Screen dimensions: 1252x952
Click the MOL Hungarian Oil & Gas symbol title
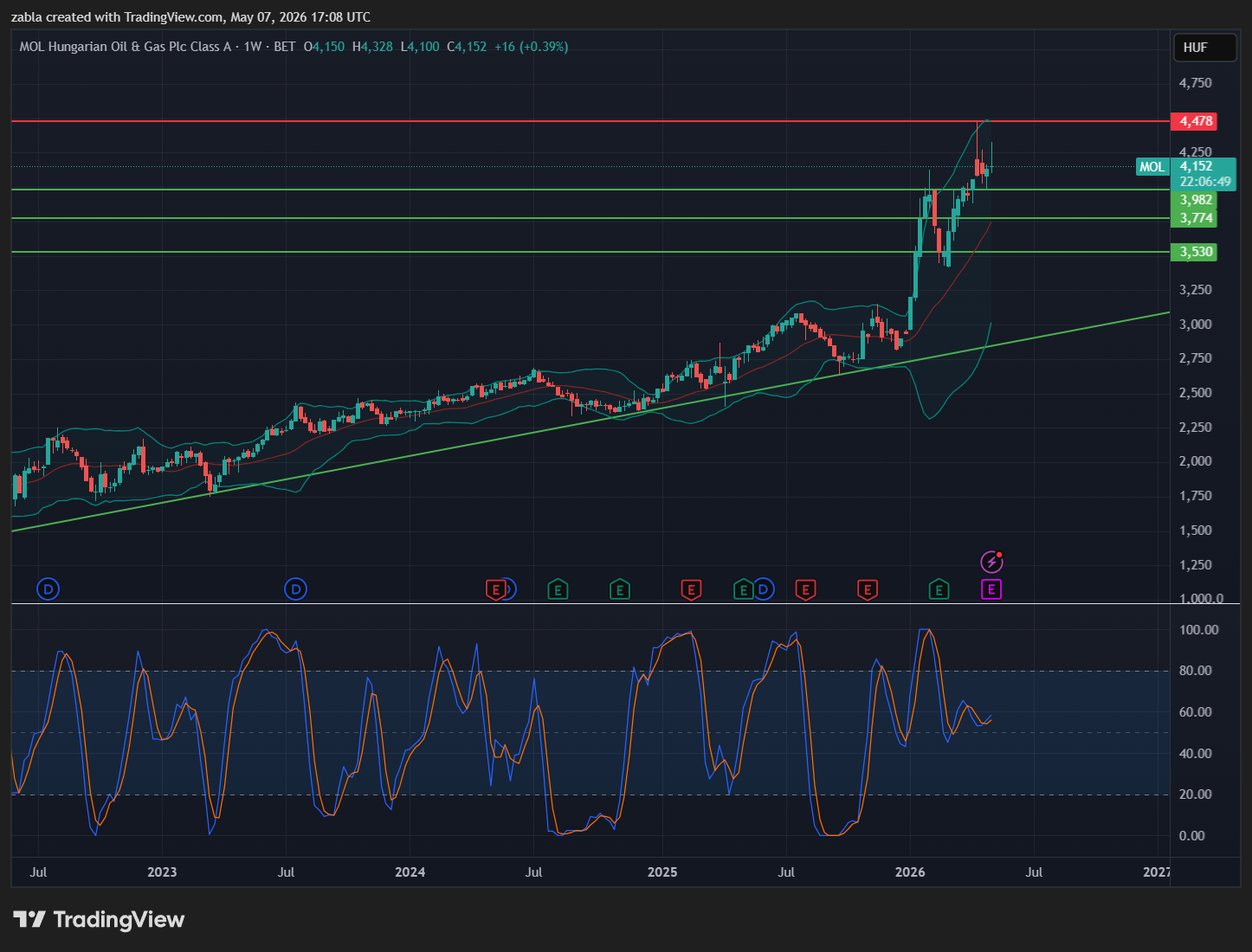tap(126, 47)
